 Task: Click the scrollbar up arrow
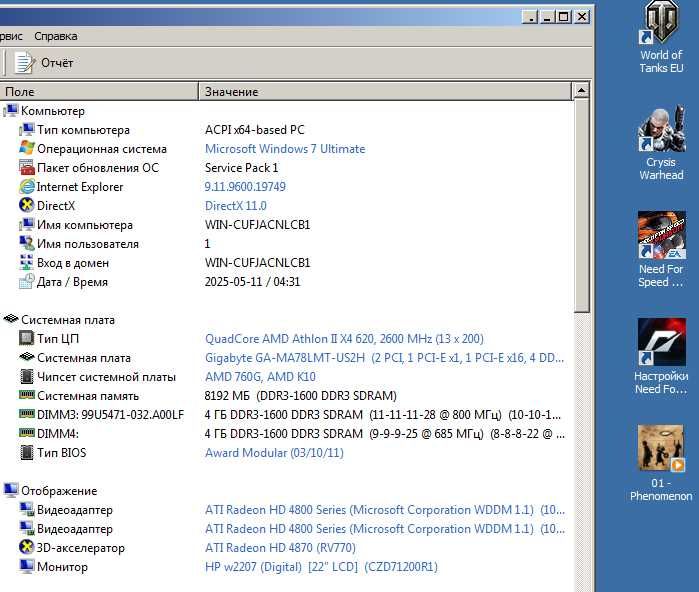(581, 91)
